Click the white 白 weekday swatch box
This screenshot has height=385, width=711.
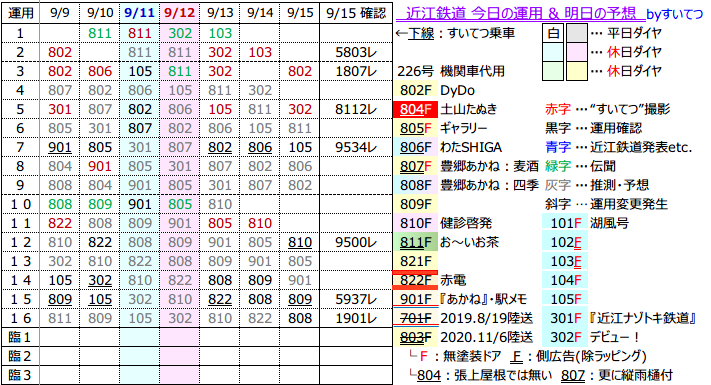553,33
